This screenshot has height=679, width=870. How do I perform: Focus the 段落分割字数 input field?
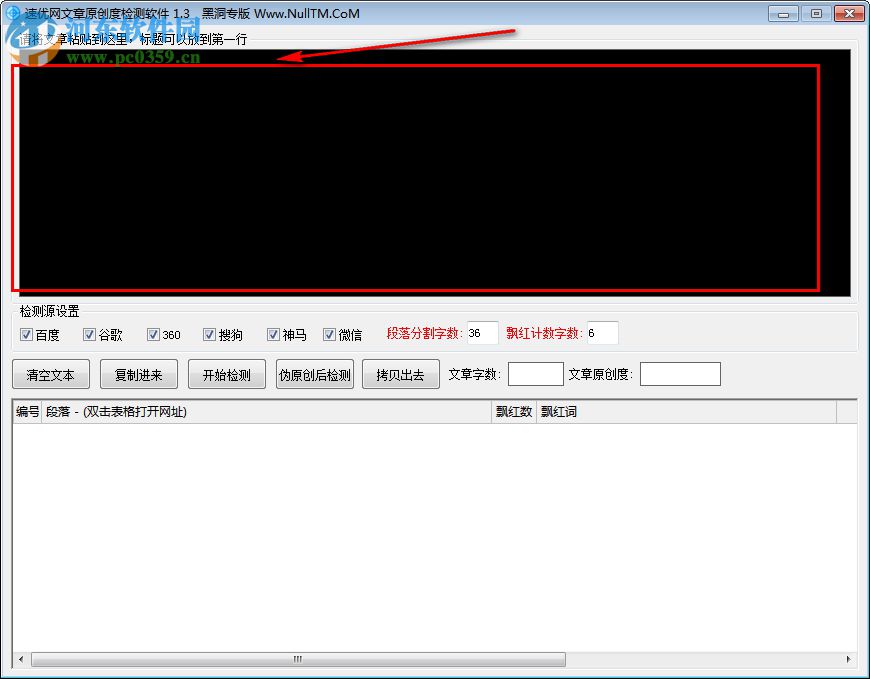482,333
